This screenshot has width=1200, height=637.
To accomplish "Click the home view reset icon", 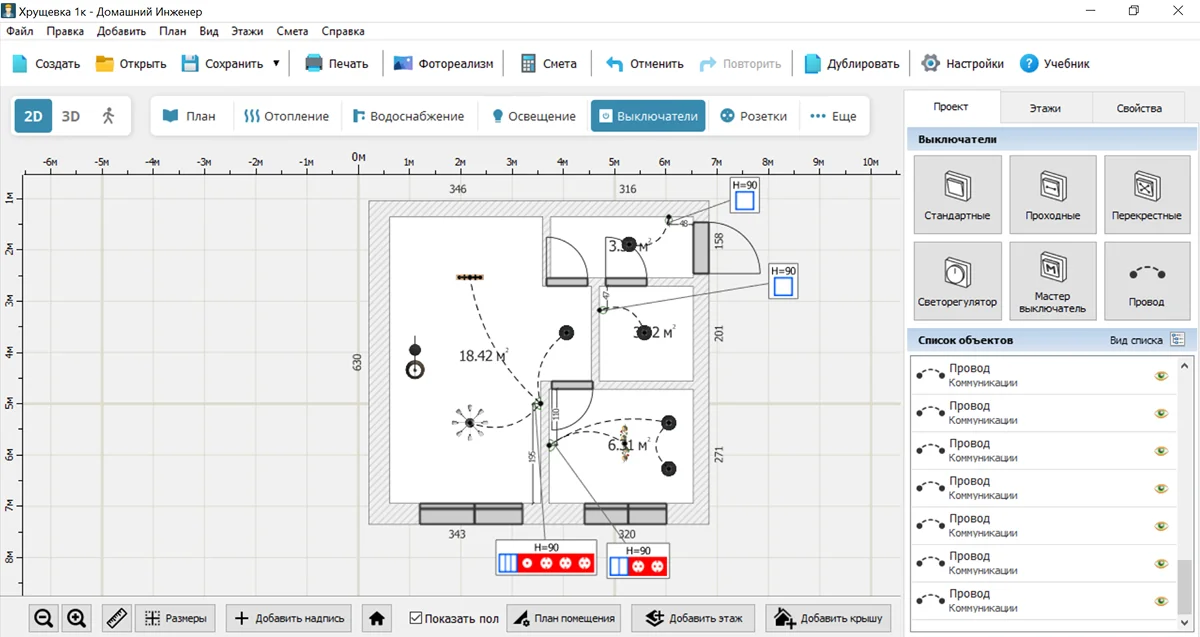I will point(377,618).
